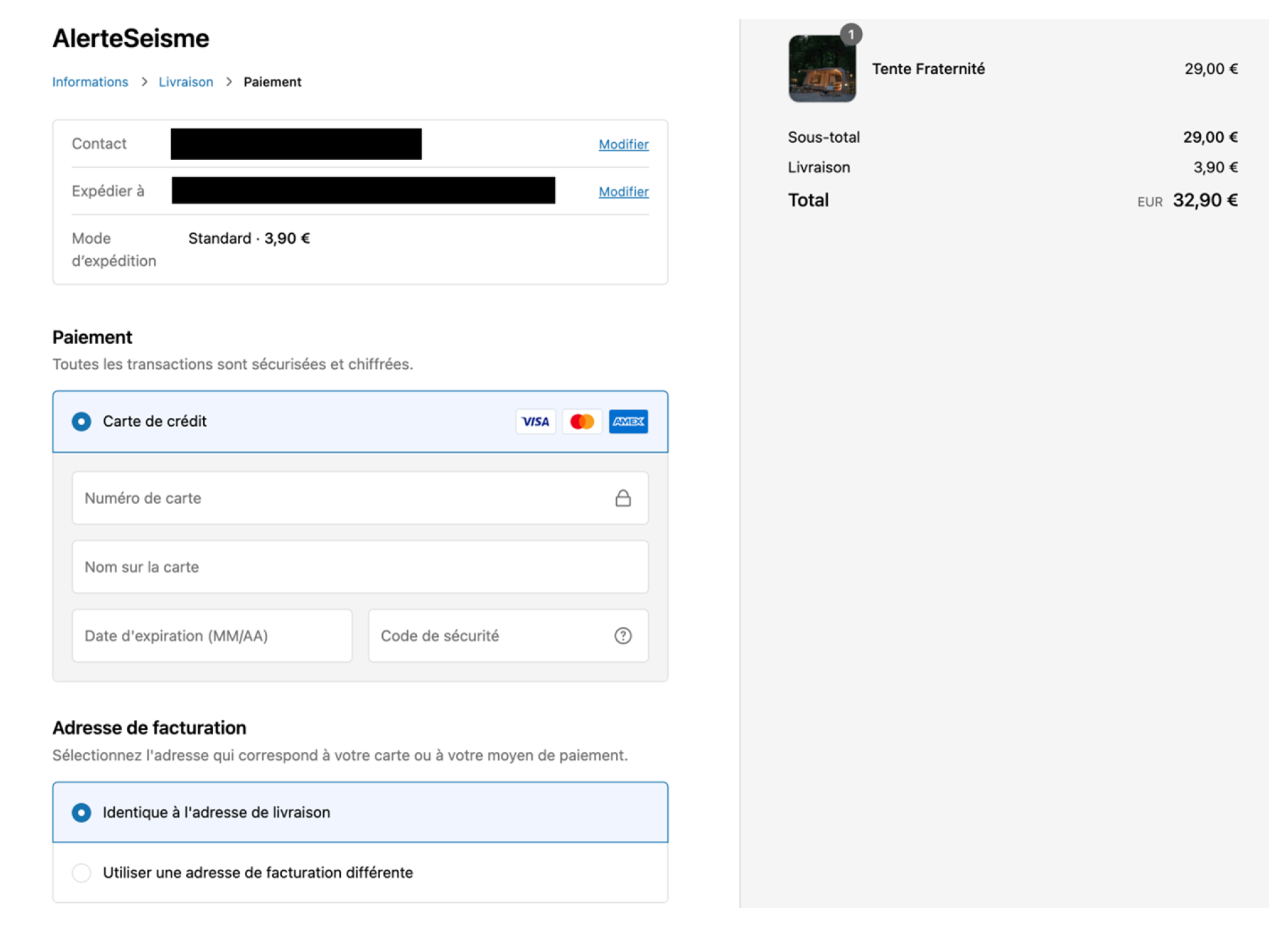Select Identique à l'adresse de livraison option

81,812
